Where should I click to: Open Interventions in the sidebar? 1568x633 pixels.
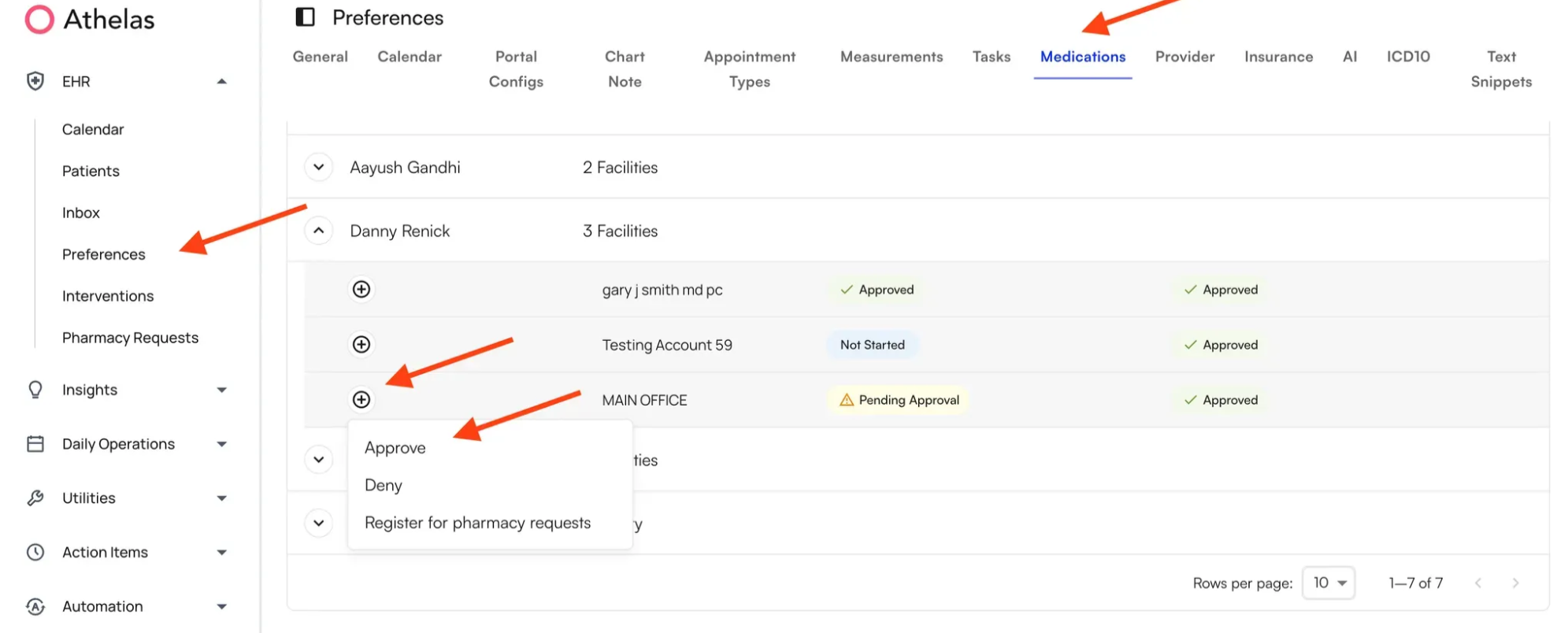108,296
